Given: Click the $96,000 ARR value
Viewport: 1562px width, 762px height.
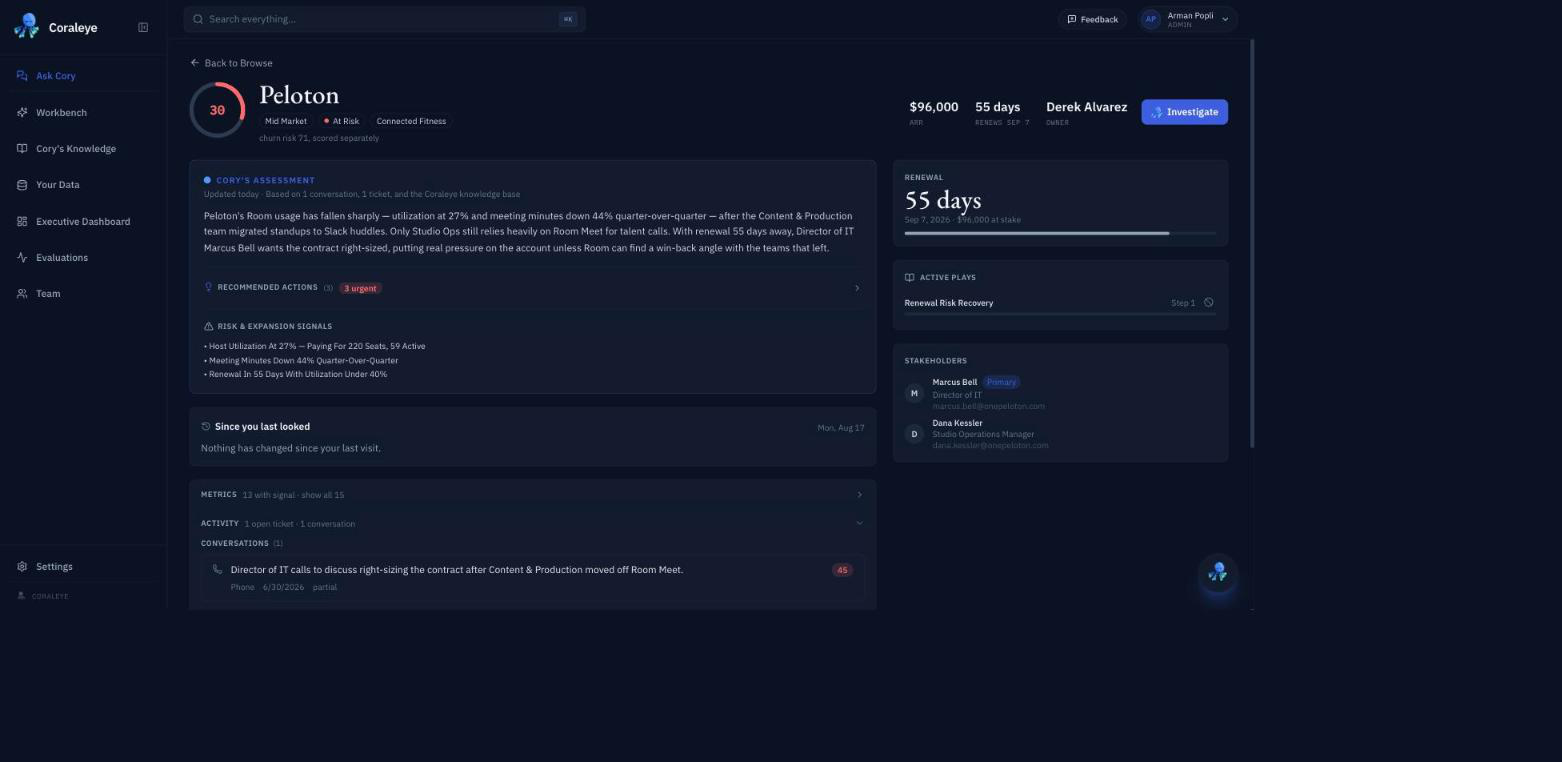Looking at the screenshot, I should pos(933,107).
